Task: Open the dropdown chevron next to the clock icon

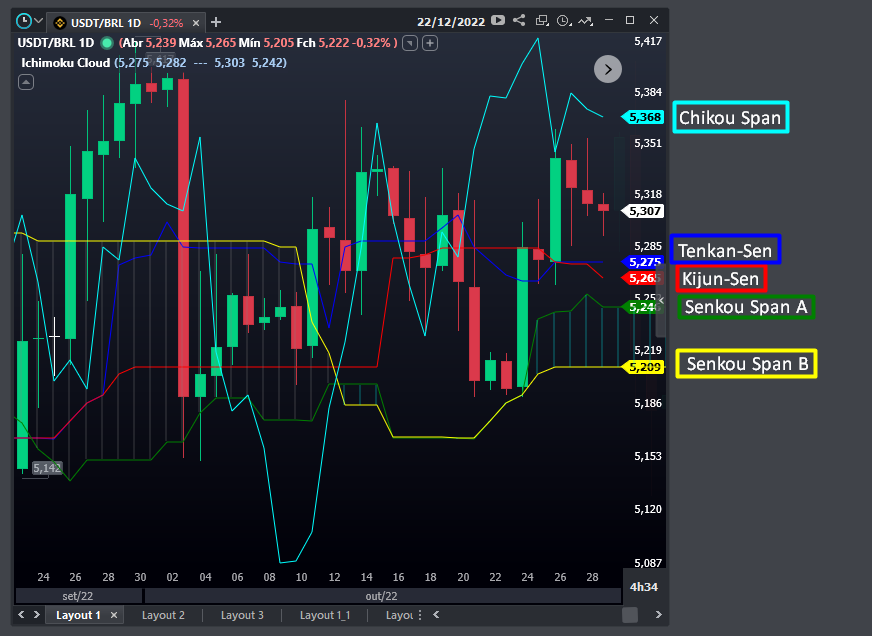Action: point(38,22)
